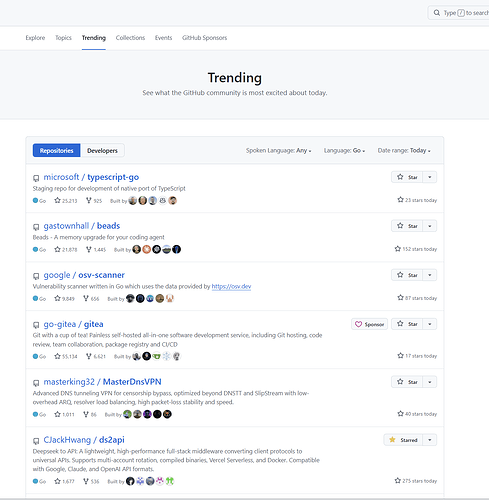Expand star lists arrow for typescript-go
Viewport: 489px width, 500px height.
coord(430,177)
